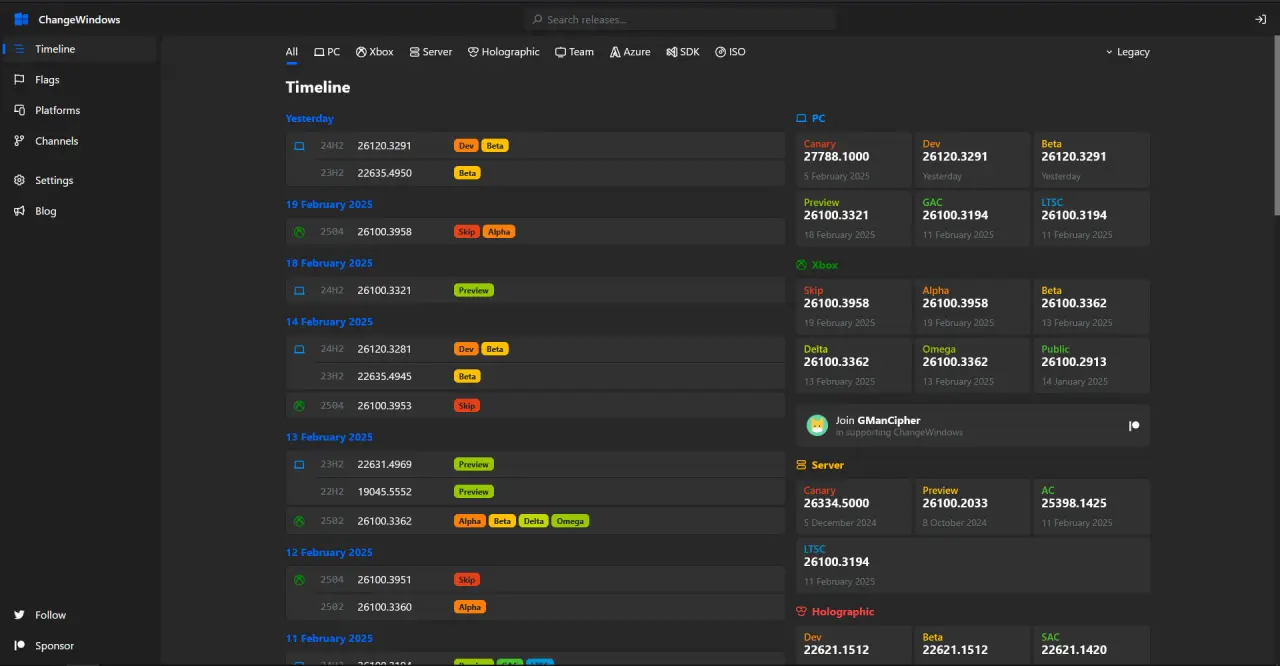This screenshot has width=1280, height=666.
Task: Open Server Canary card 26334.5000
Action: click(854, 507)
